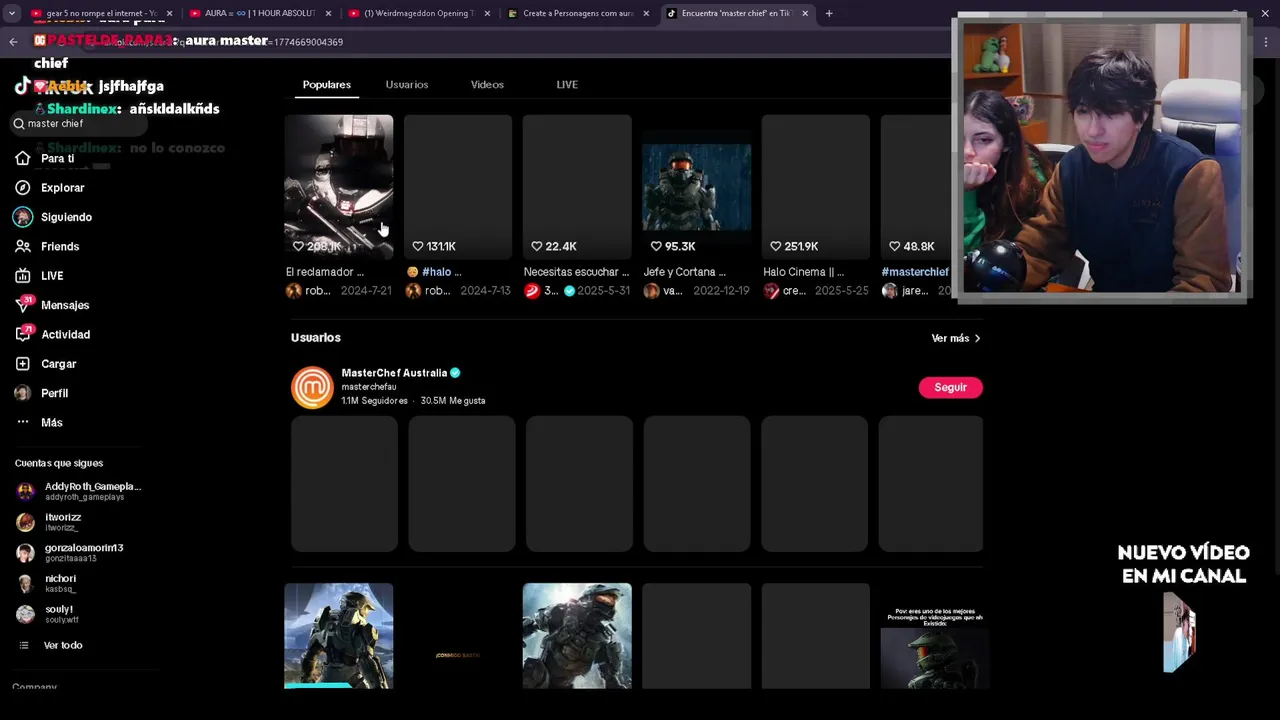Open the Friends page in sidebar
Image resolution: width=1280 pixels, height=720 pixels.
pyautogui.click(x=47, y=246)
